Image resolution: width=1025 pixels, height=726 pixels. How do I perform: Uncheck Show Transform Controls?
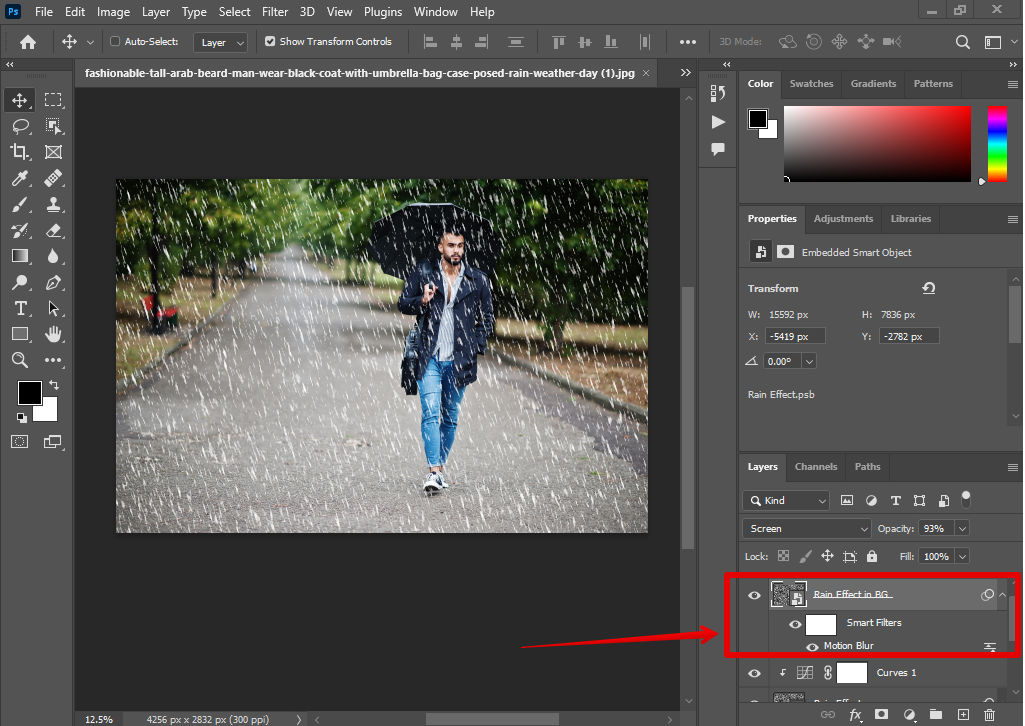click(x=270, y=41)
